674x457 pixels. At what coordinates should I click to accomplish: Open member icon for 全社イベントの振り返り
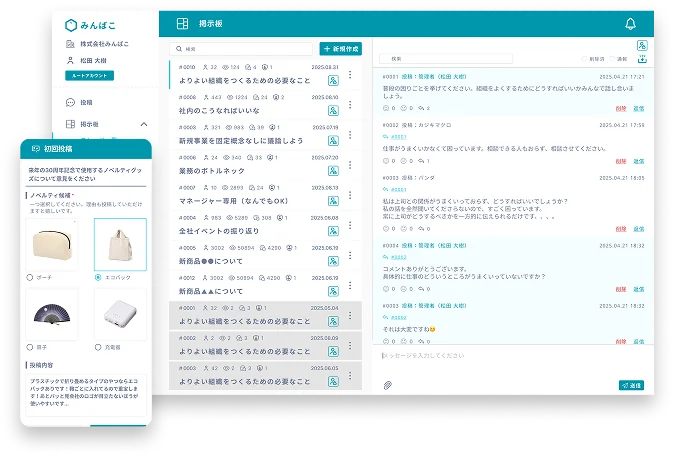pos(333,231)
